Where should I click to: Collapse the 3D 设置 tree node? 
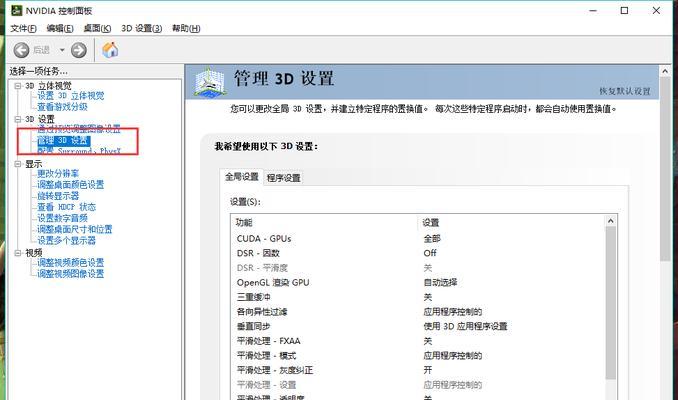point(18,119)
